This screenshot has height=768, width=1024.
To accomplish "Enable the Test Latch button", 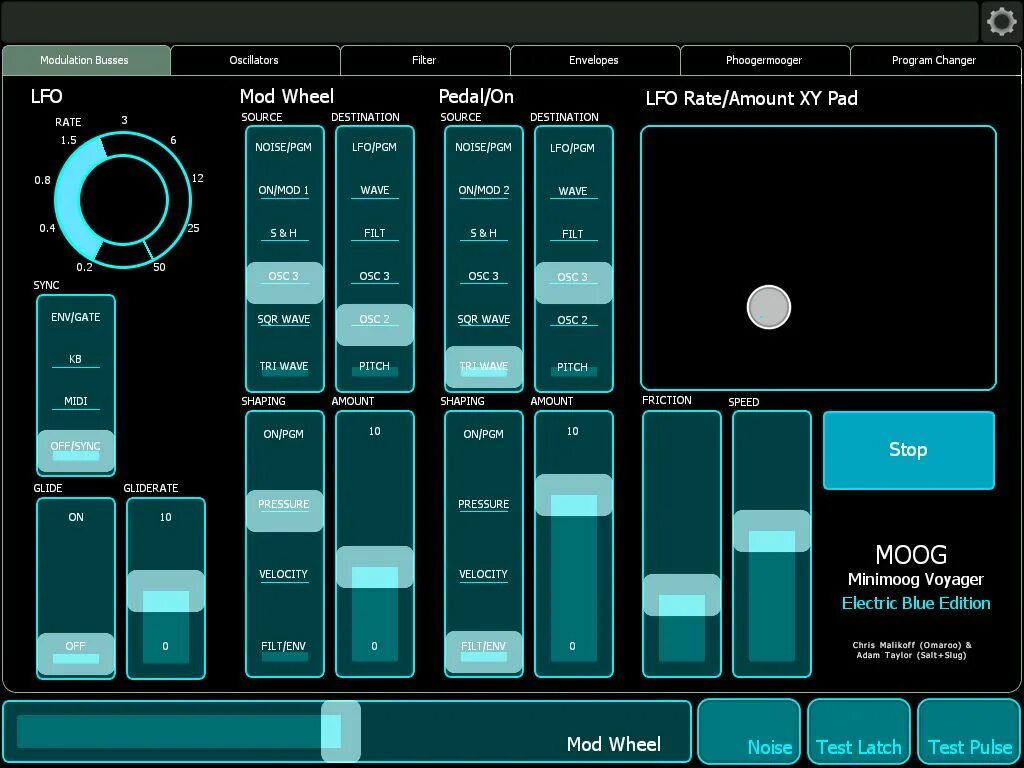I will click(x=859, y=731).
